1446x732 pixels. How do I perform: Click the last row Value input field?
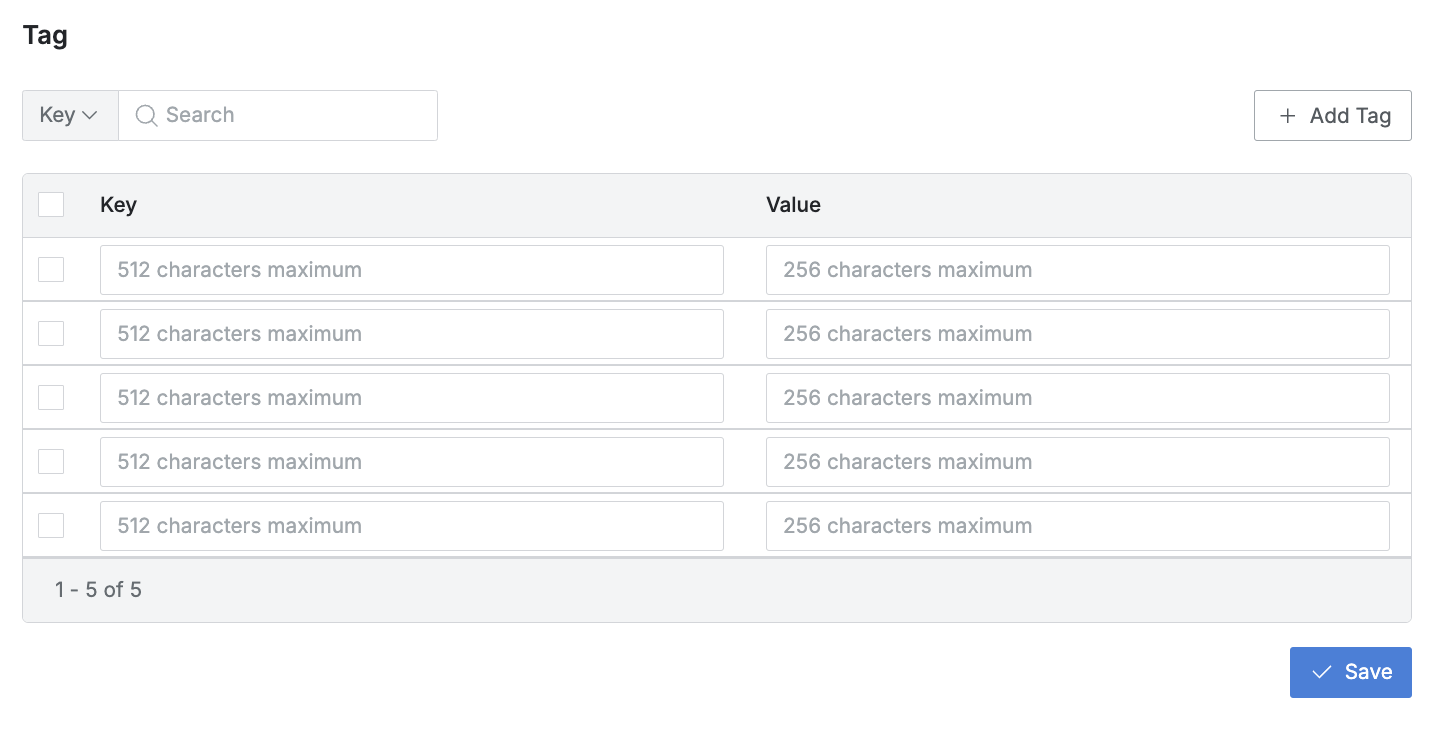click(1077, 526)
